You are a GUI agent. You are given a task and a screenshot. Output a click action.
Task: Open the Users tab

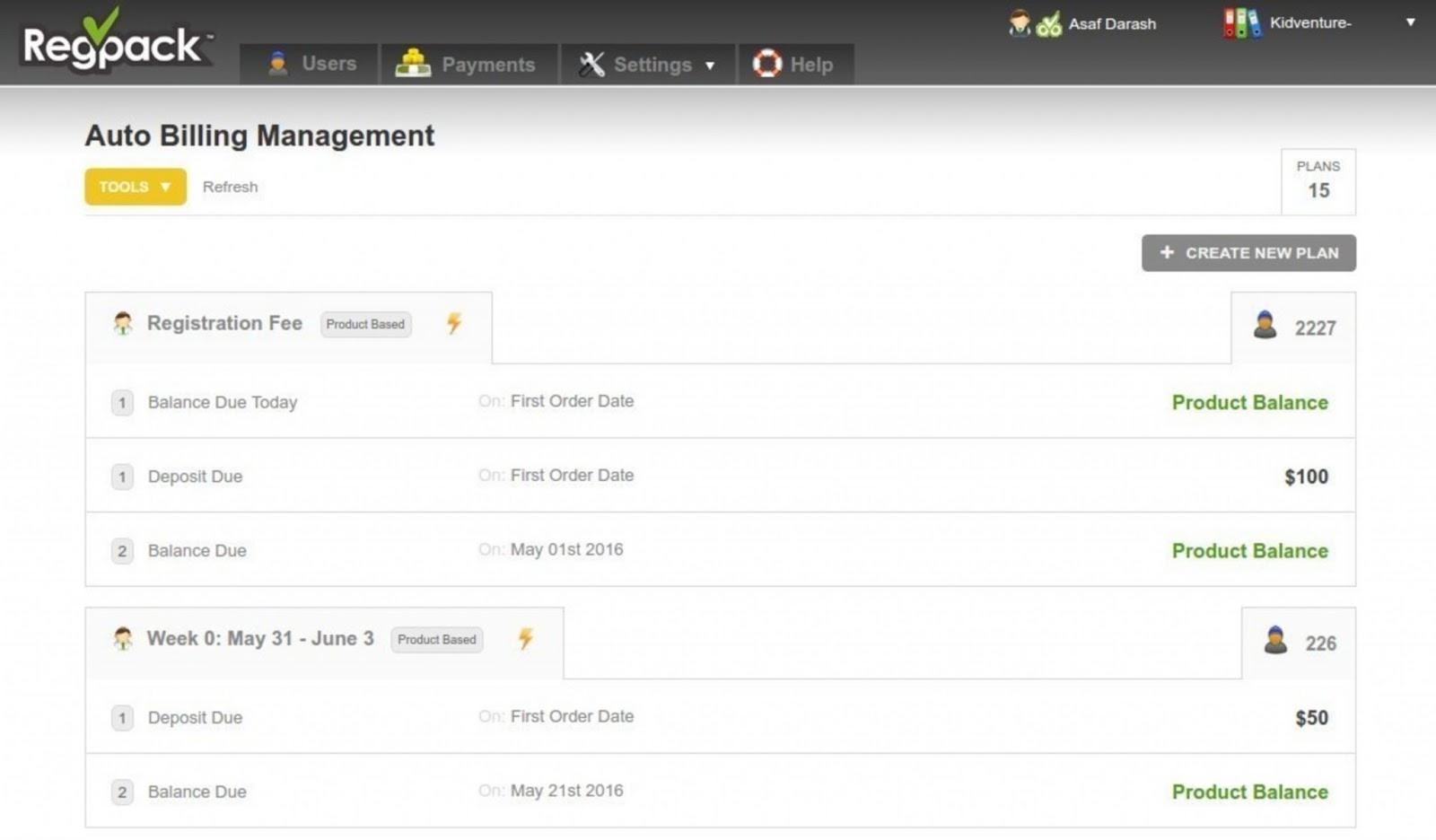coord(309,64)
